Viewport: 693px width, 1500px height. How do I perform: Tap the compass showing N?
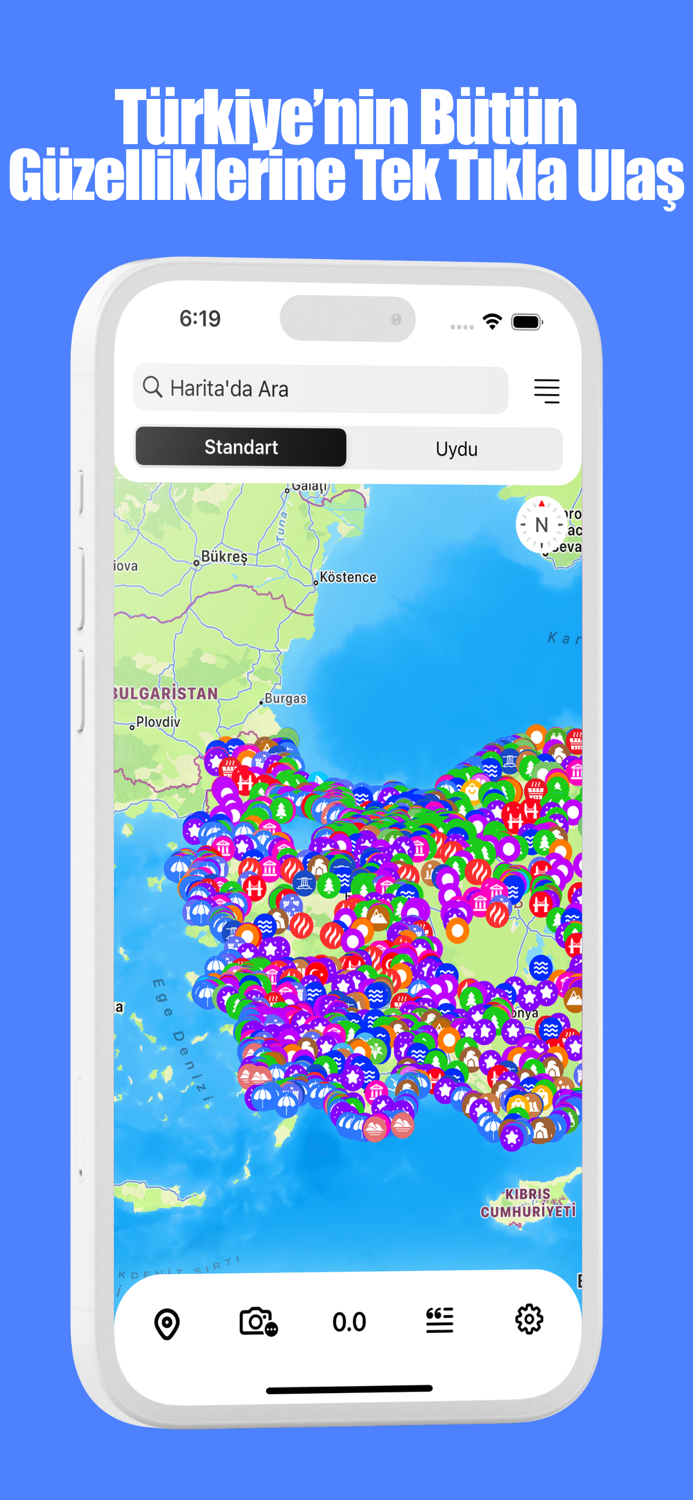pos(541,524)
